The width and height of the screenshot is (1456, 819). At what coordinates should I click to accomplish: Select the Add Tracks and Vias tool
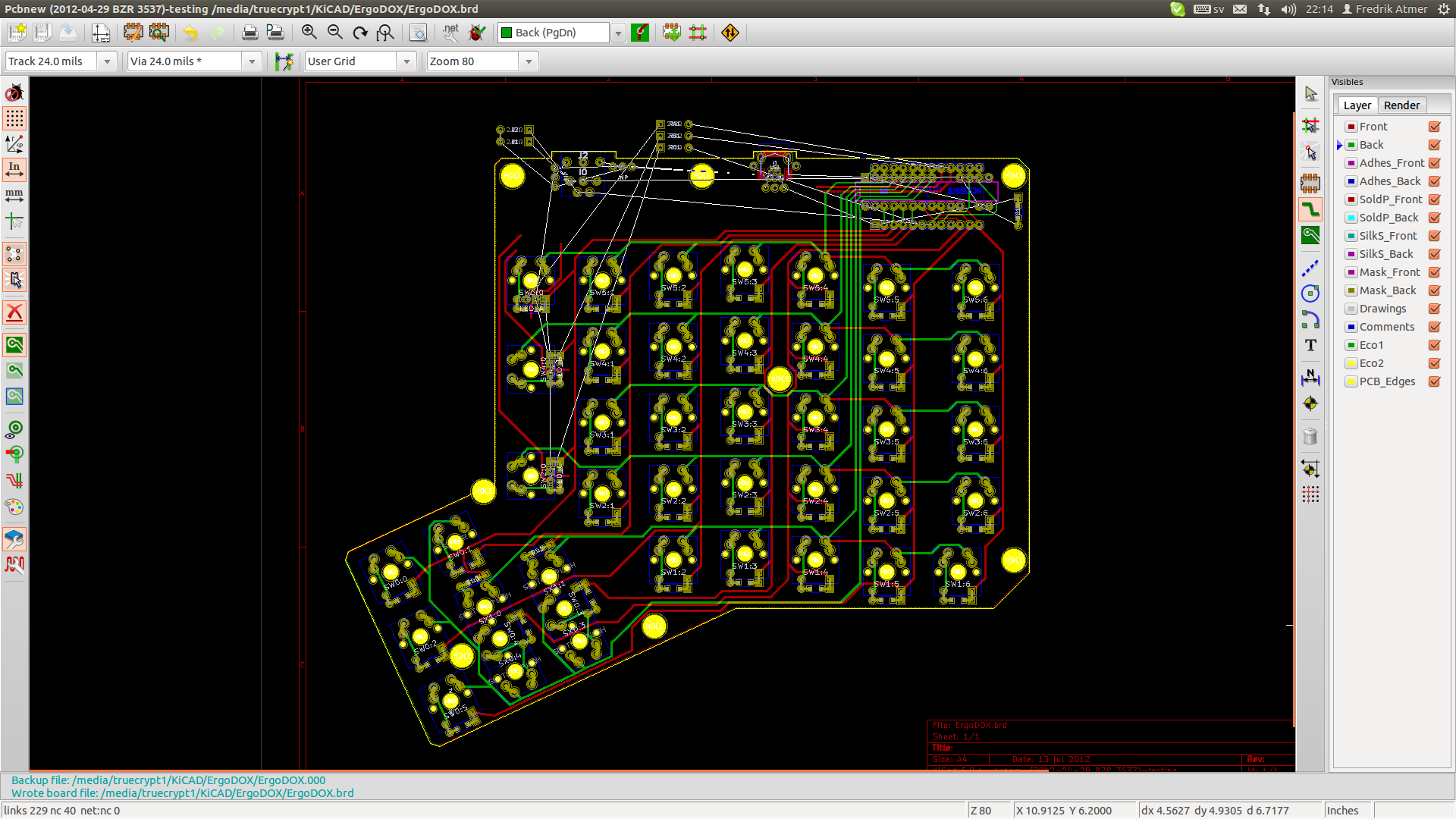(1310, 209)
